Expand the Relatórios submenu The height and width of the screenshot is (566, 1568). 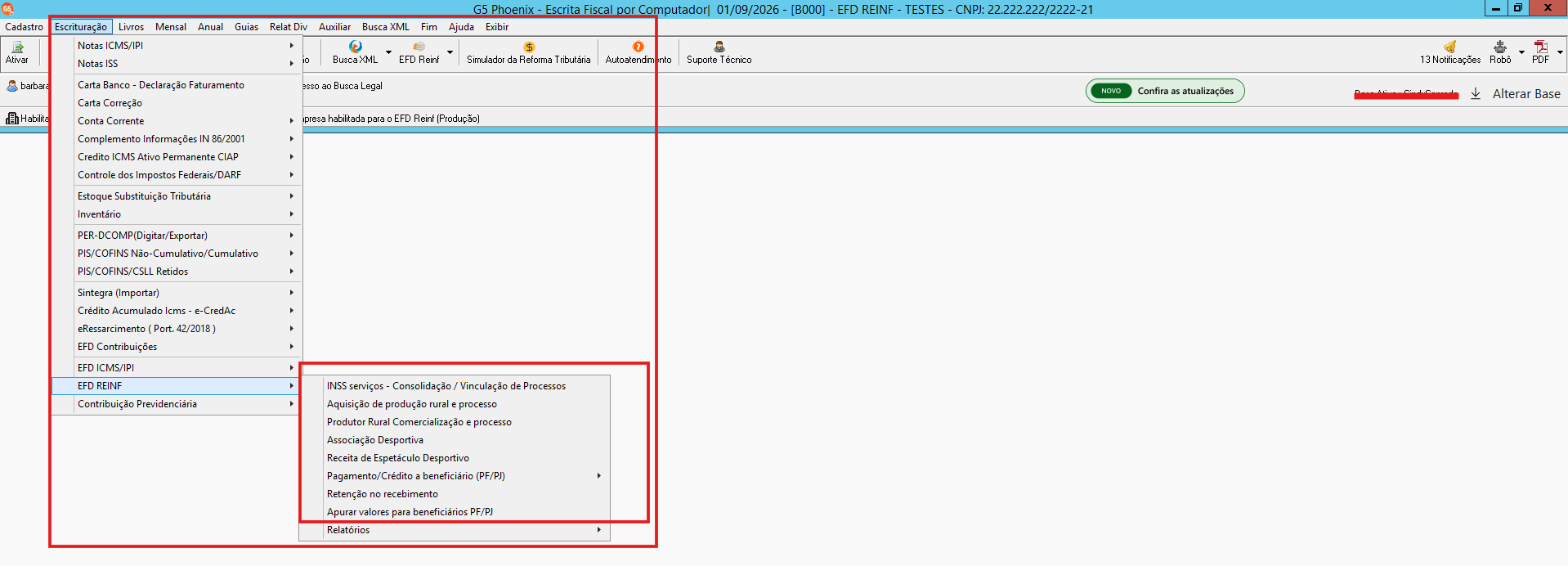coord(598,530)
